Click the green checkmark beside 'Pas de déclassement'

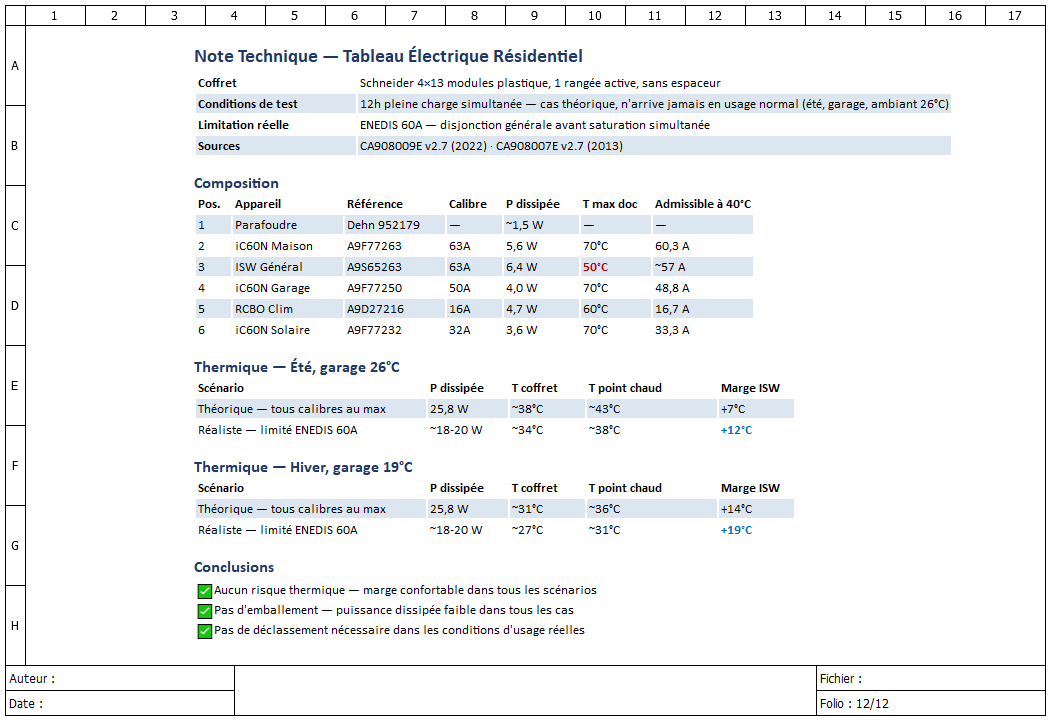click(205, 631)
